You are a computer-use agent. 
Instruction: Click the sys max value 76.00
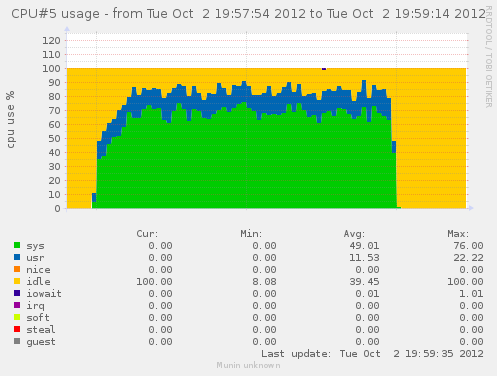468,246
